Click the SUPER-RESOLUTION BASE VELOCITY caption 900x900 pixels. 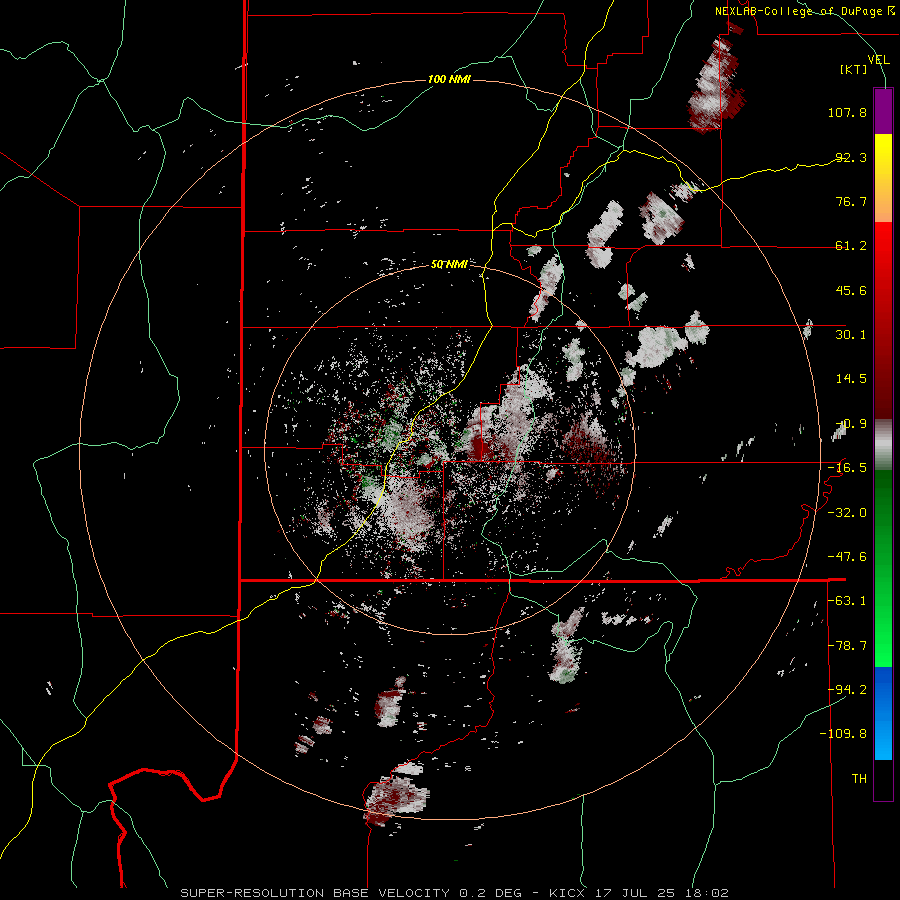[315, 893]
